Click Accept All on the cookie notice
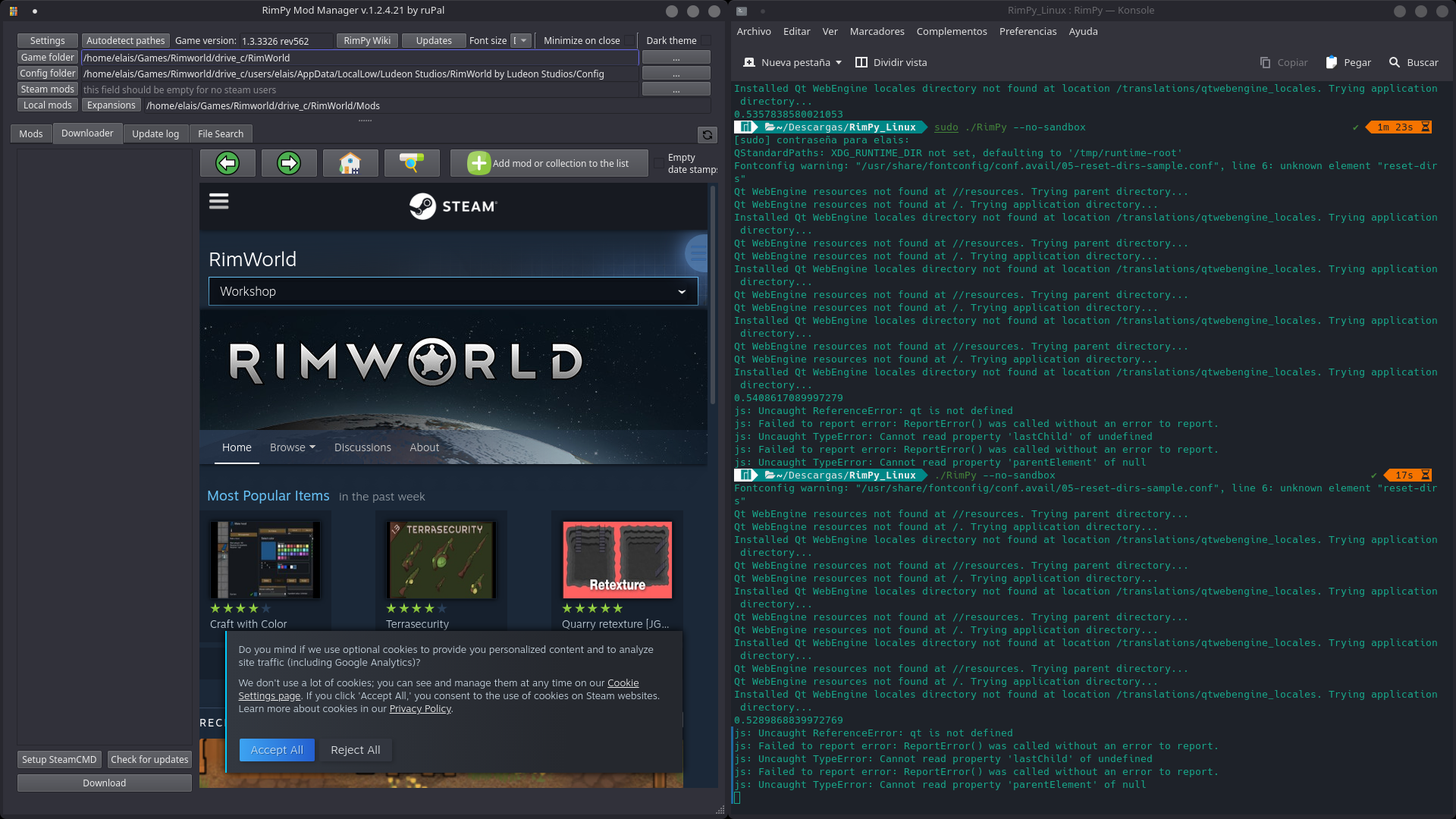 [x=276, y=749]
